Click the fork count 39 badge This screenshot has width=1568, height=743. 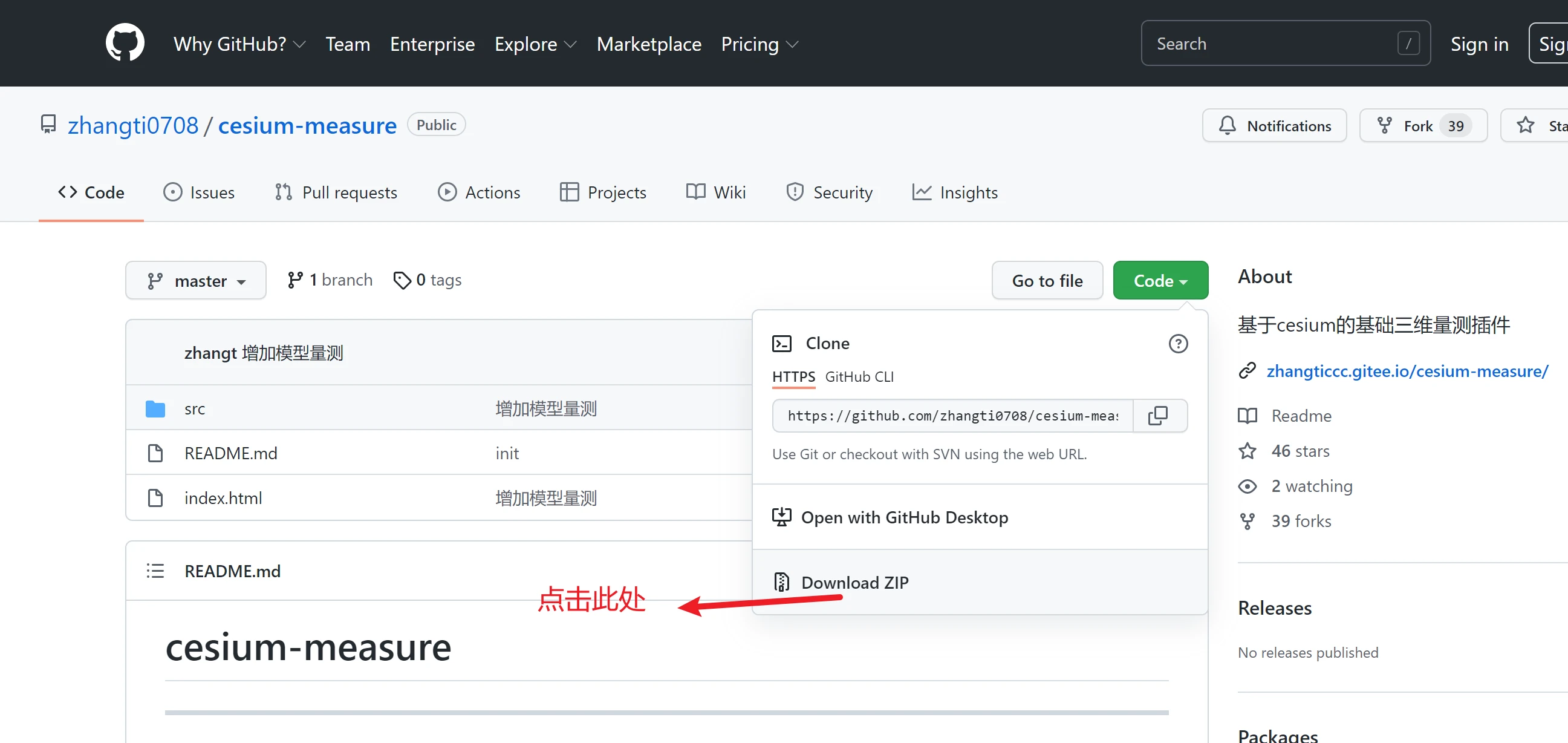click(x=1456, y=126)
